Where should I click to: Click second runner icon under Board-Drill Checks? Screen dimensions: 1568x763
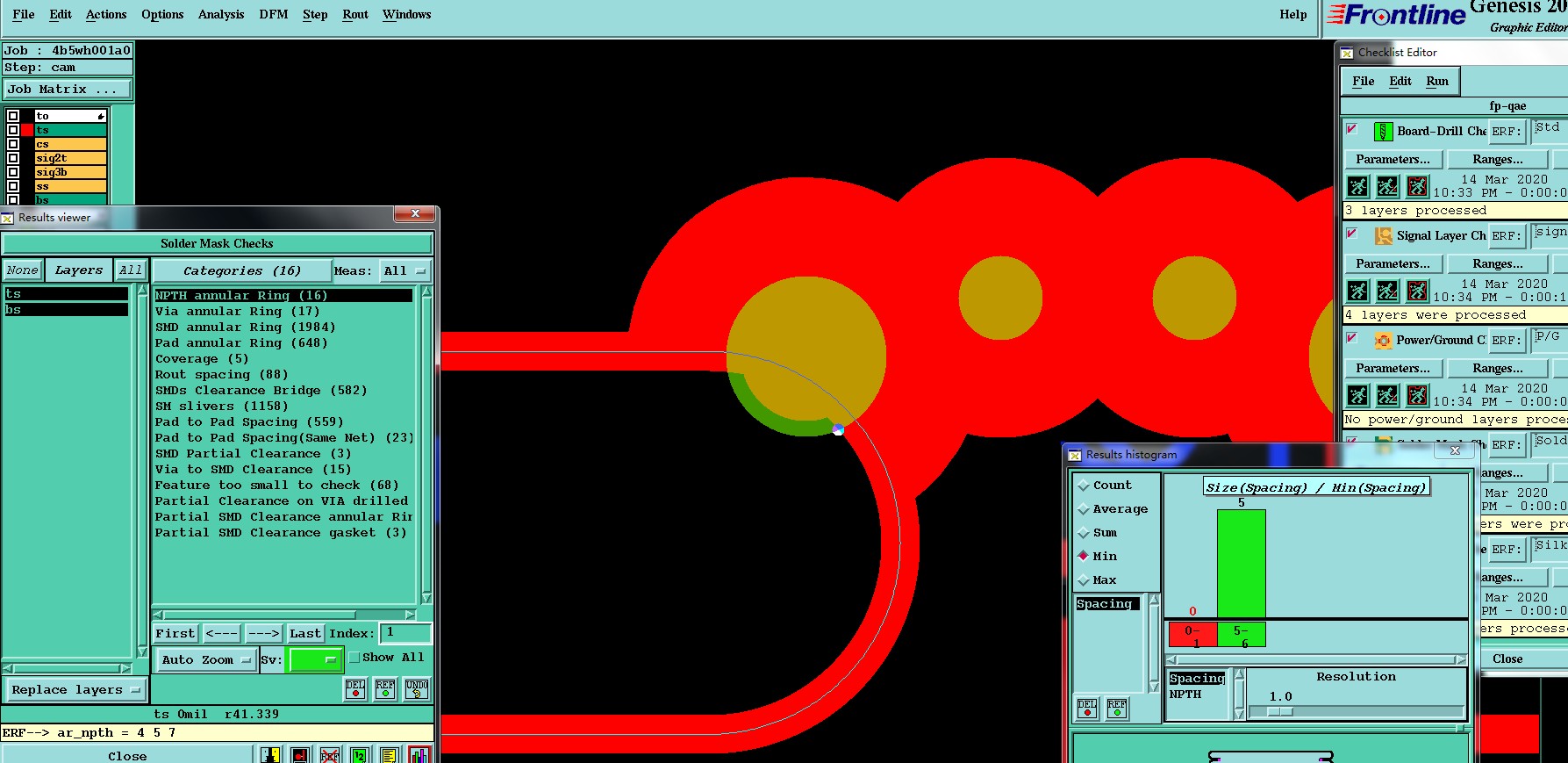coord(1388,186)
